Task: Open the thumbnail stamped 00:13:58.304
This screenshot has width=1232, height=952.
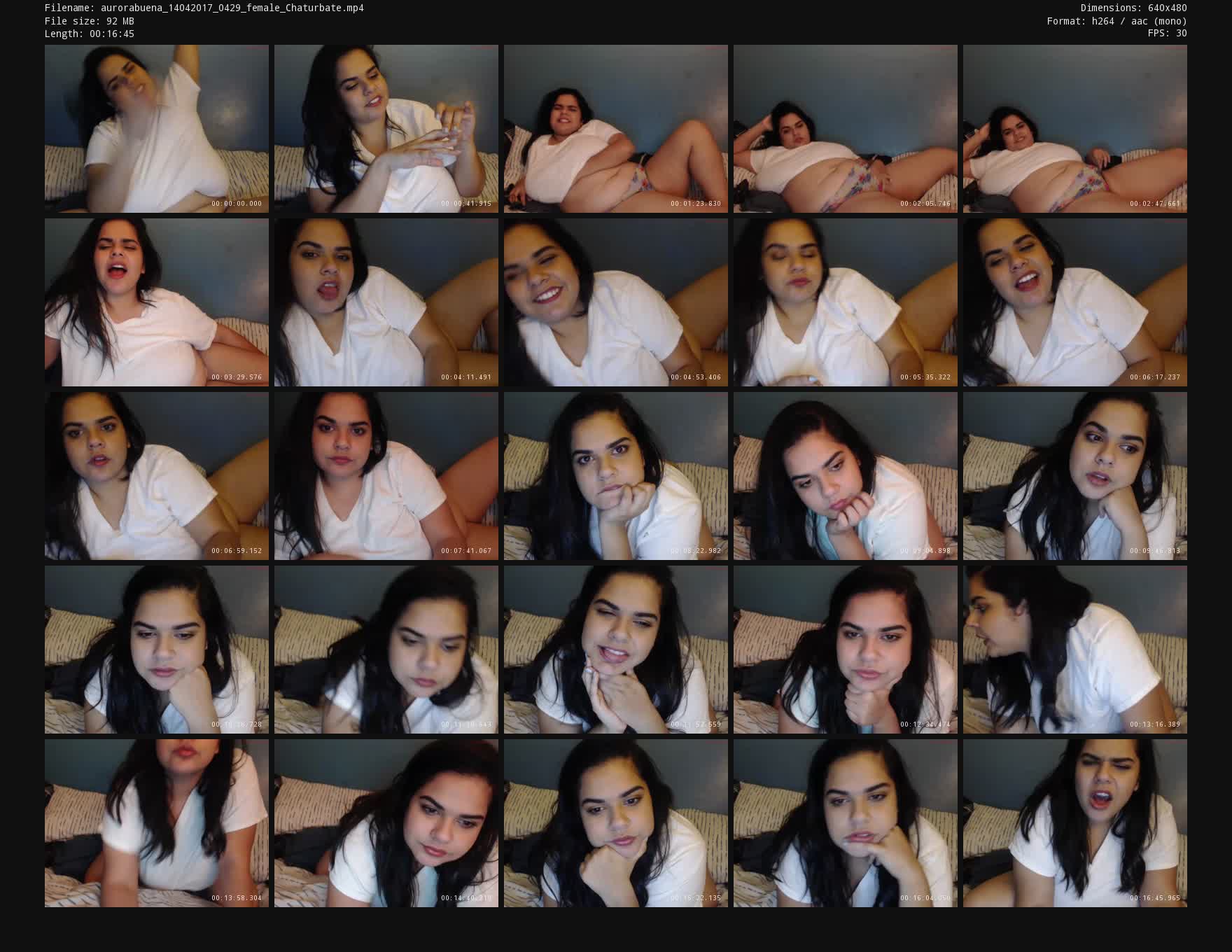Action: (156, 823)
